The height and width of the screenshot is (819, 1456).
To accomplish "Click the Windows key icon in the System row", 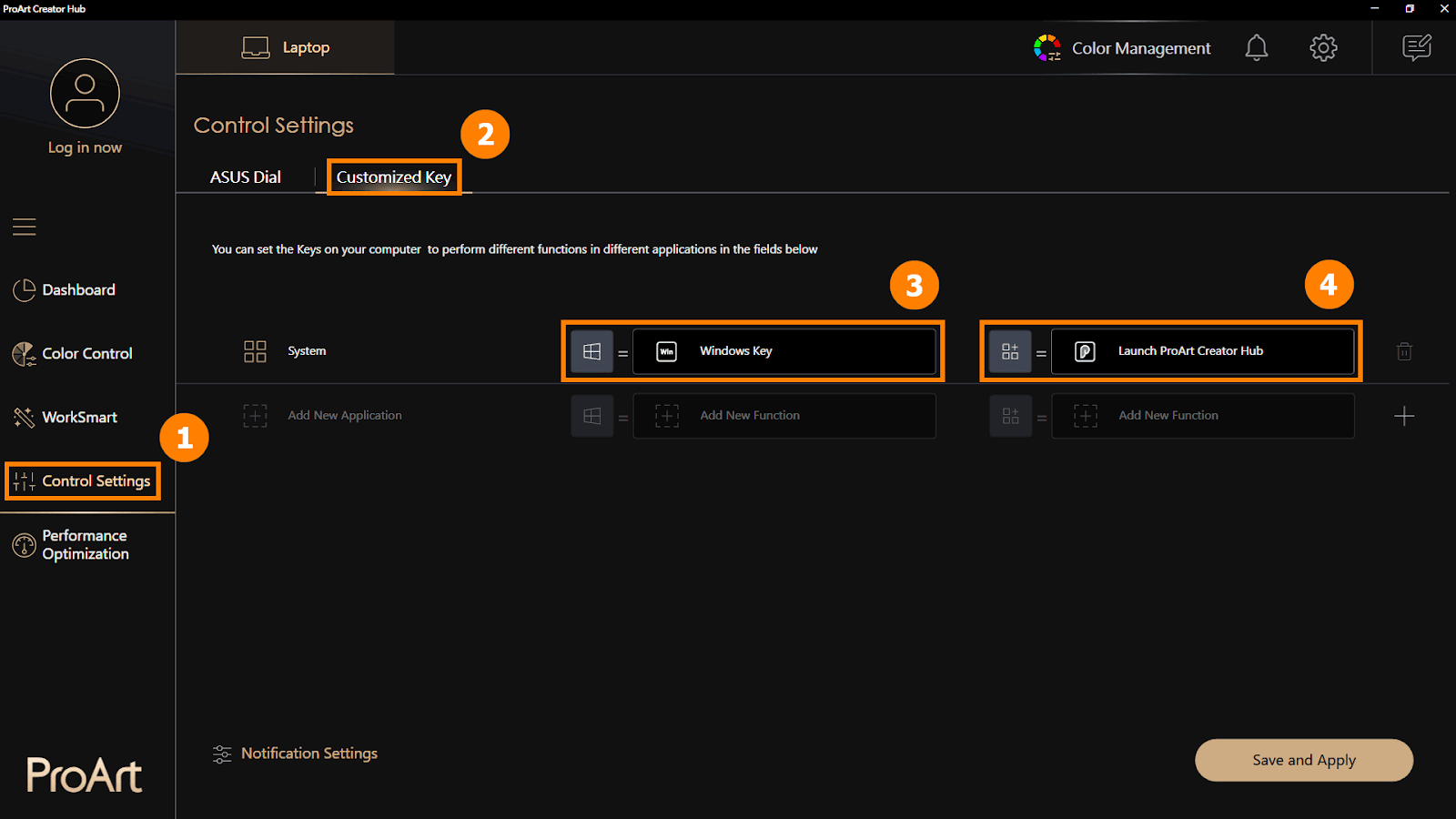I will click(591, 351).
